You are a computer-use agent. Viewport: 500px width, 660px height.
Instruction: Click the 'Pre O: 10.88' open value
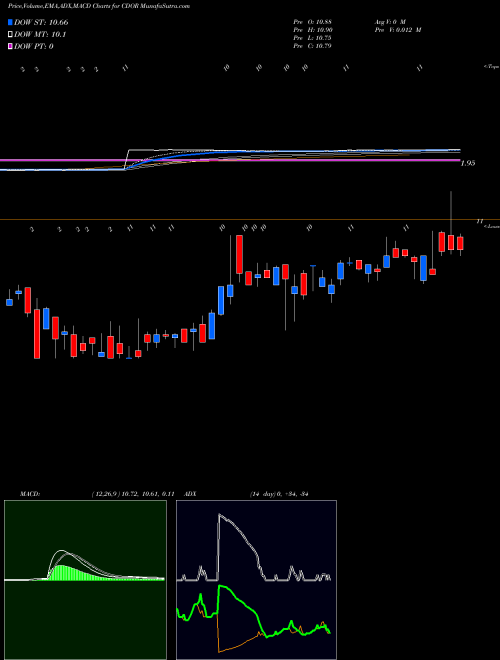coord(313,22)
